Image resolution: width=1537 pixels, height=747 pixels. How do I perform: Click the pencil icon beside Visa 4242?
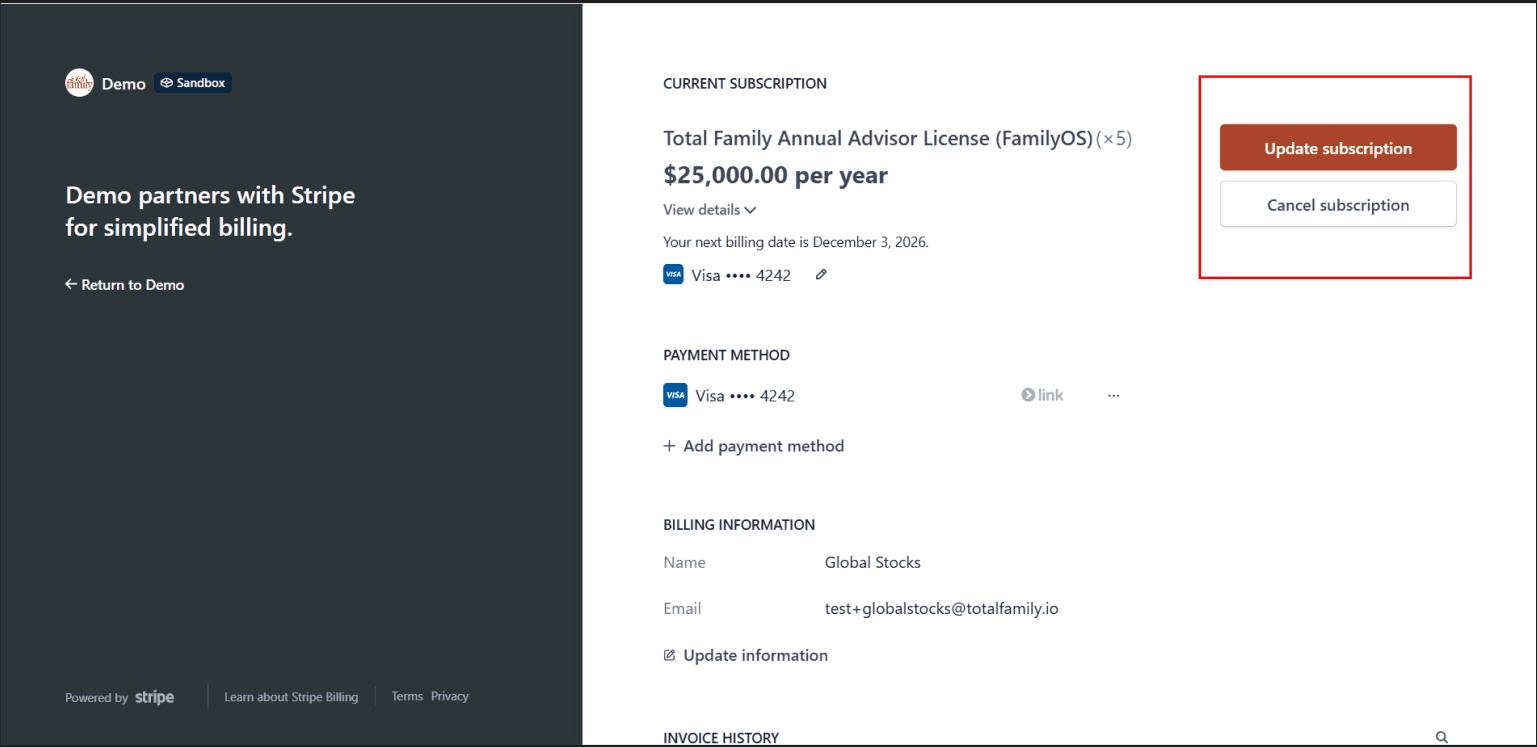coord(821,274)
